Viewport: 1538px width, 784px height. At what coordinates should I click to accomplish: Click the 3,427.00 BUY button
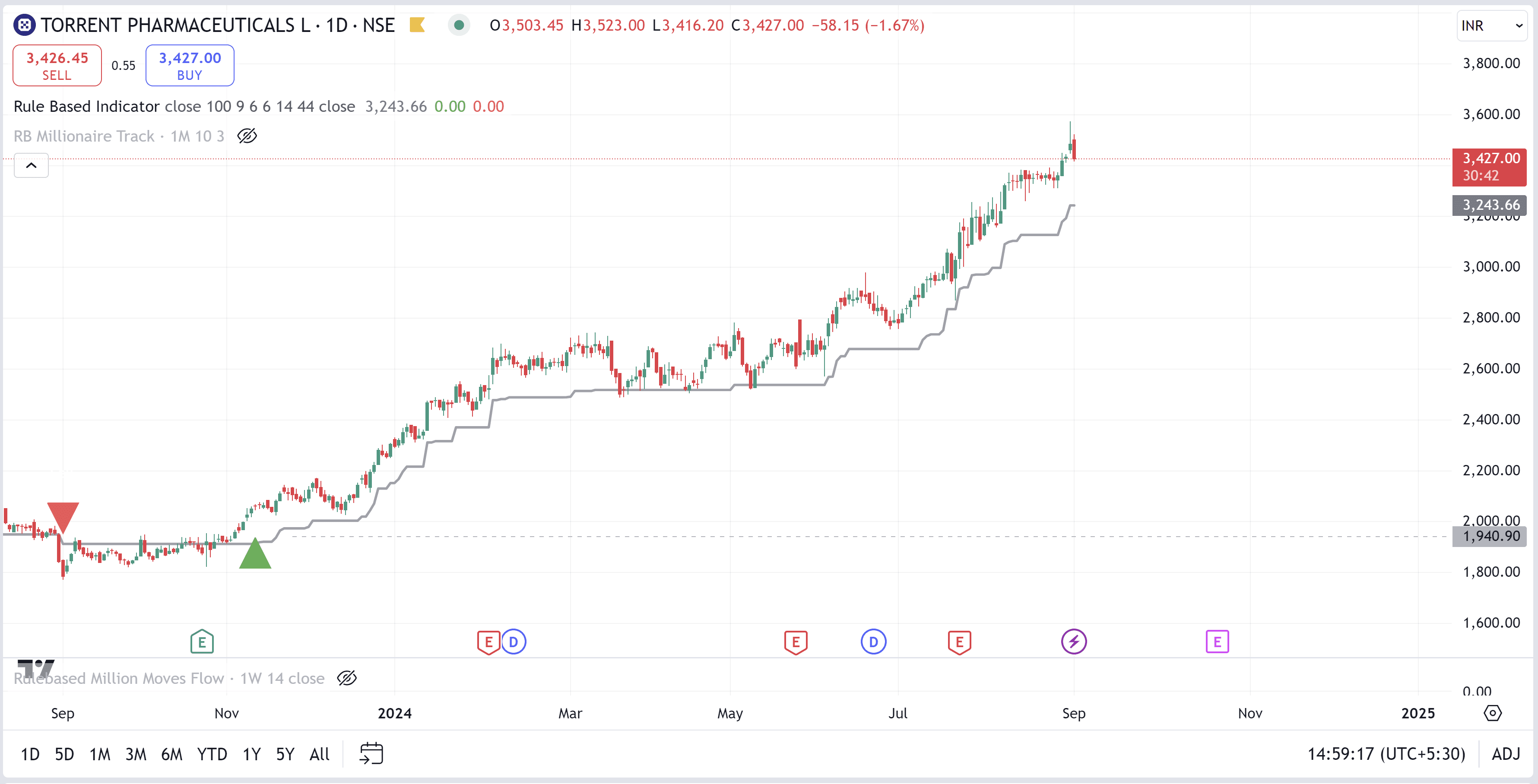(190, 66)
